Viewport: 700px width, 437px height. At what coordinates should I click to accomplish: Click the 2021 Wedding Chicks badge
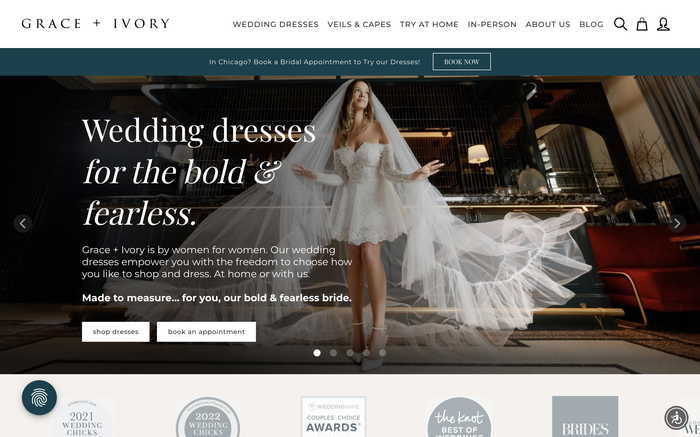click(82, 419)
